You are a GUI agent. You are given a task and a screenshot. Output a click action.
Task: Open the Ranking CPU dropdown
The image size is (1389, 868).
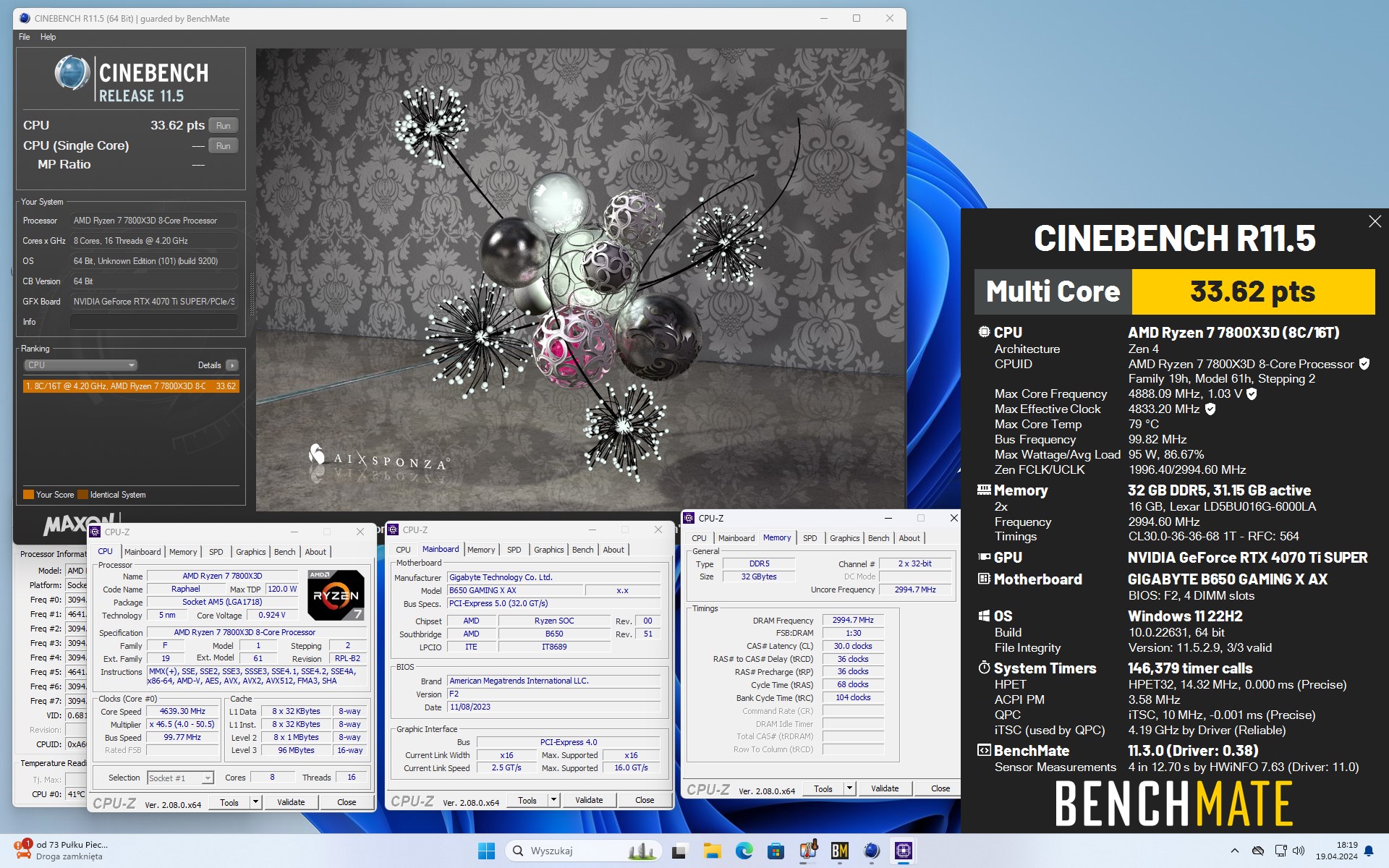point(80,365)
